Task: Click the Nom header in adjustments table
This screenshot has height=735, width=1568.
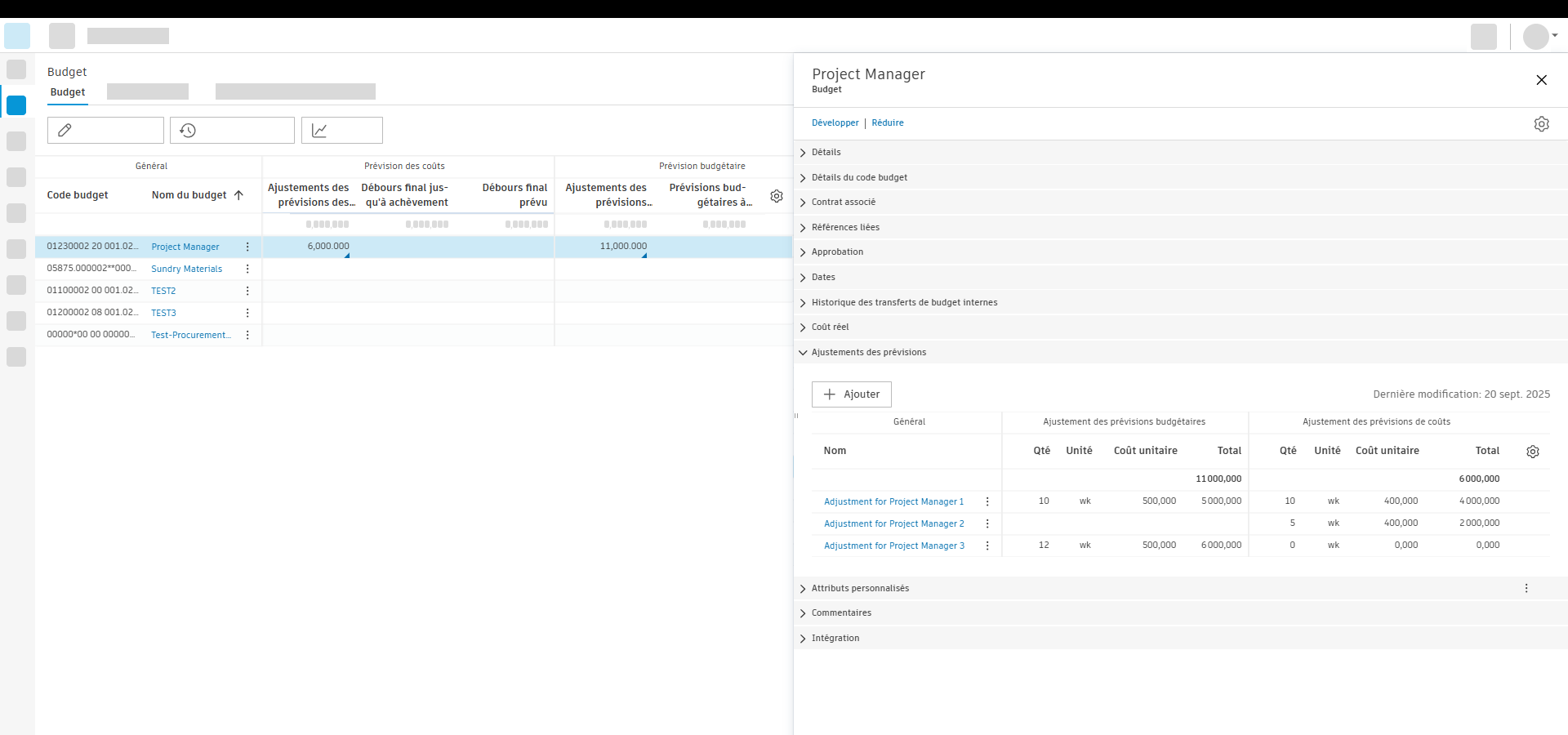Action: (x=835, y=451)
